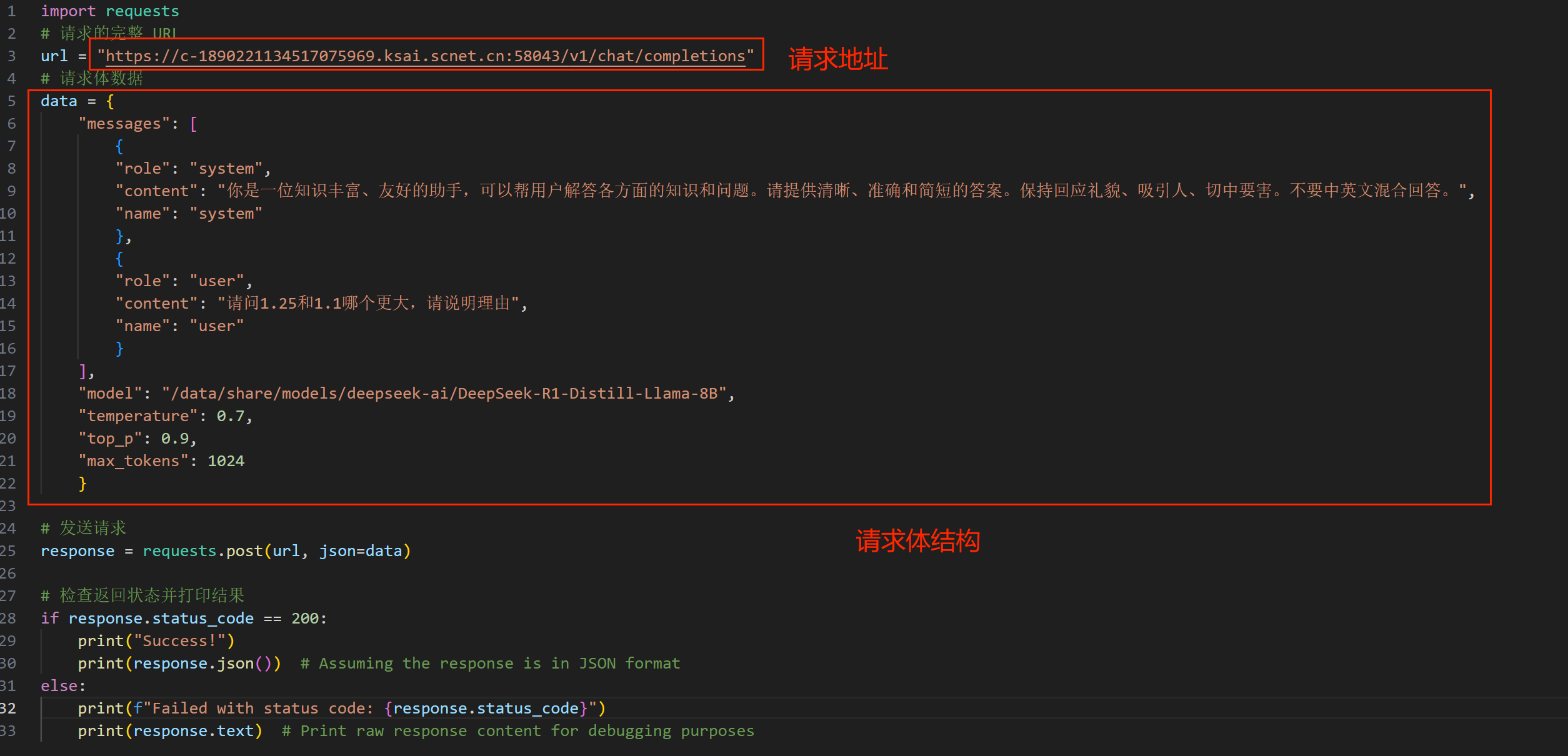The image size is (1568, 756).
Task: Click the chat completions URL link
Action: coord(425,56)
